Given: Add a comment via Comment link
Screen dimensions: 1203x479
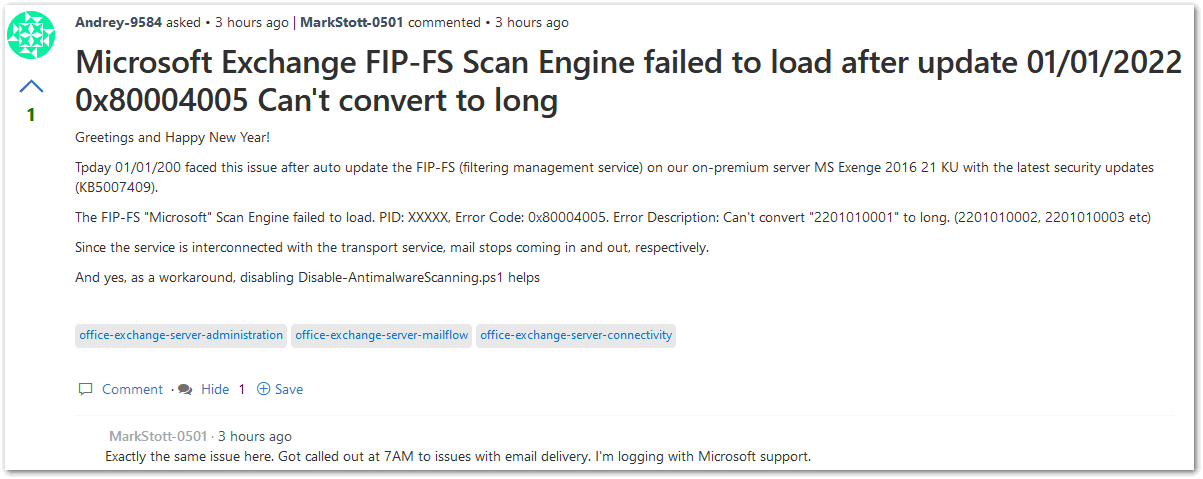Looking at the screenshot, I should (x=132, y=389).
